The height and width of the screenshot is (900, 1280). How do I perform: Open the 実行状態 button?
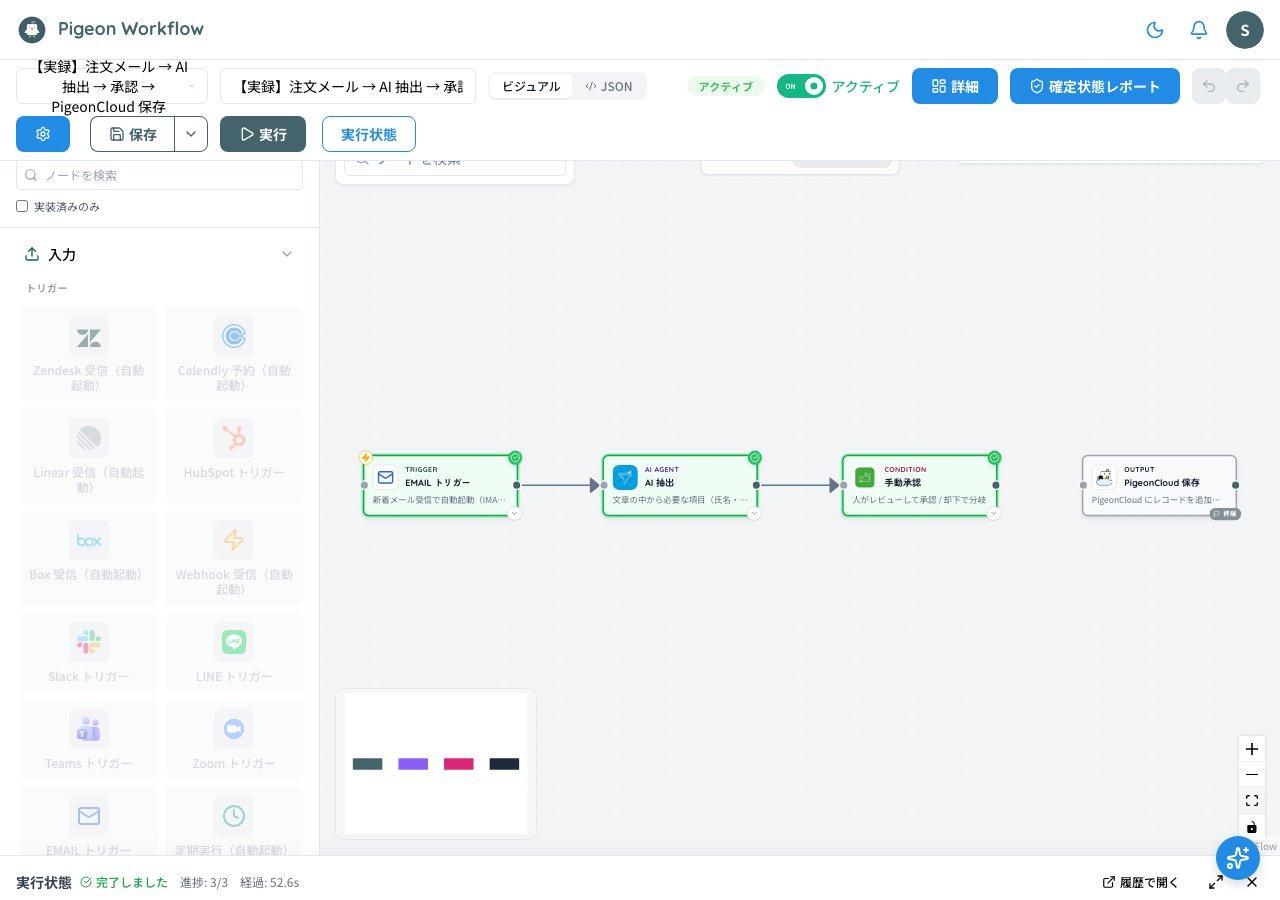(x=369, y=134)
